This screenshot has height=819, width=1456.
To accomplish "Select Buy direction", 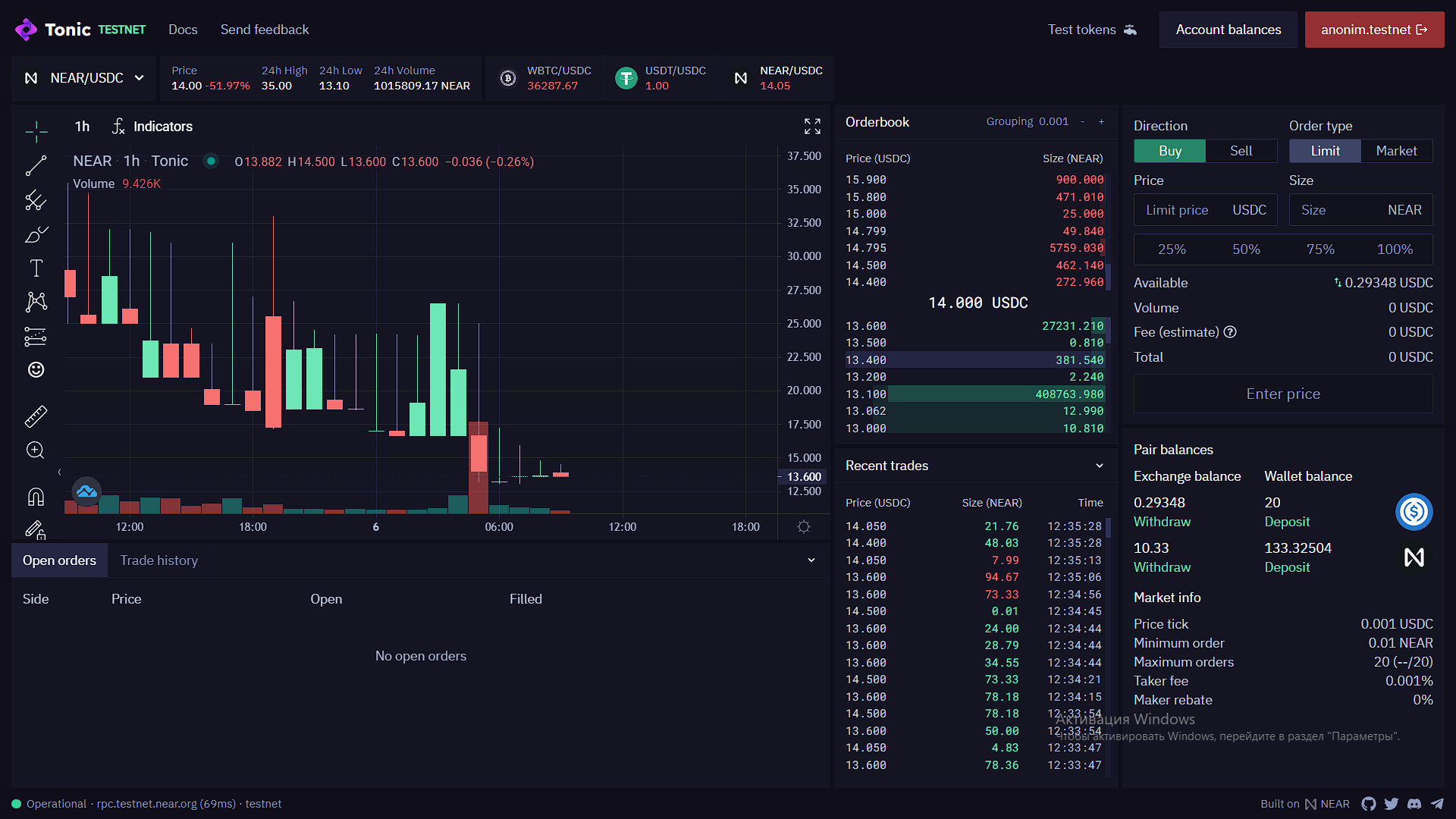I will coord(1169,151).
